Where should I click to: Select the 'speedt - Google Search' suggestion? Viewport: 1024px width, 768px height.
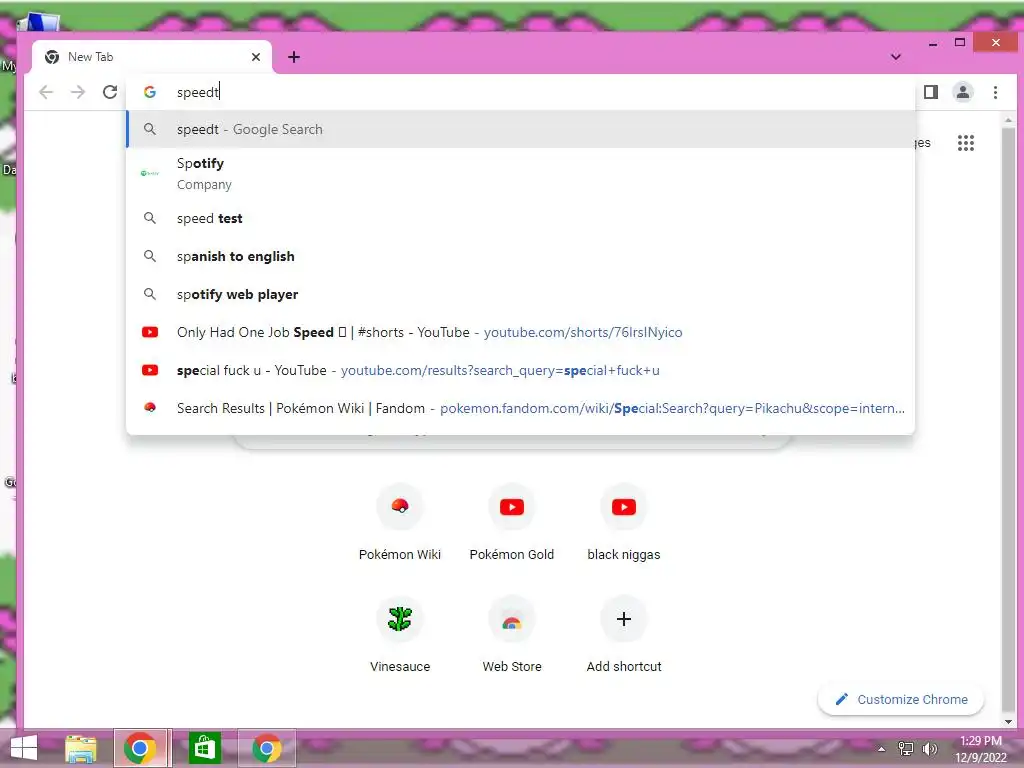pos(520,129)
